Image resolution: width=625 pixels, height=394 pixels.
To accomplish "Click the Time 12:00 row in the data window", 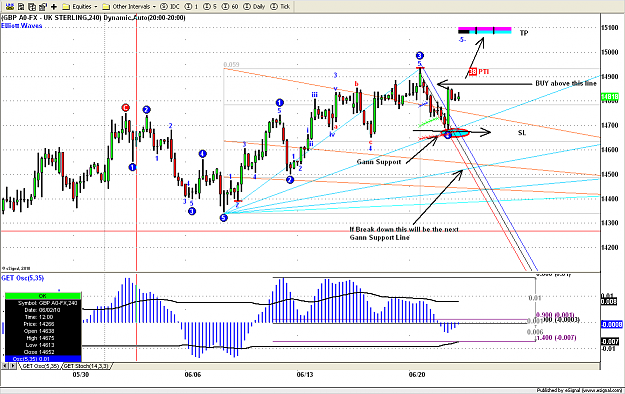I will (43, 317).
